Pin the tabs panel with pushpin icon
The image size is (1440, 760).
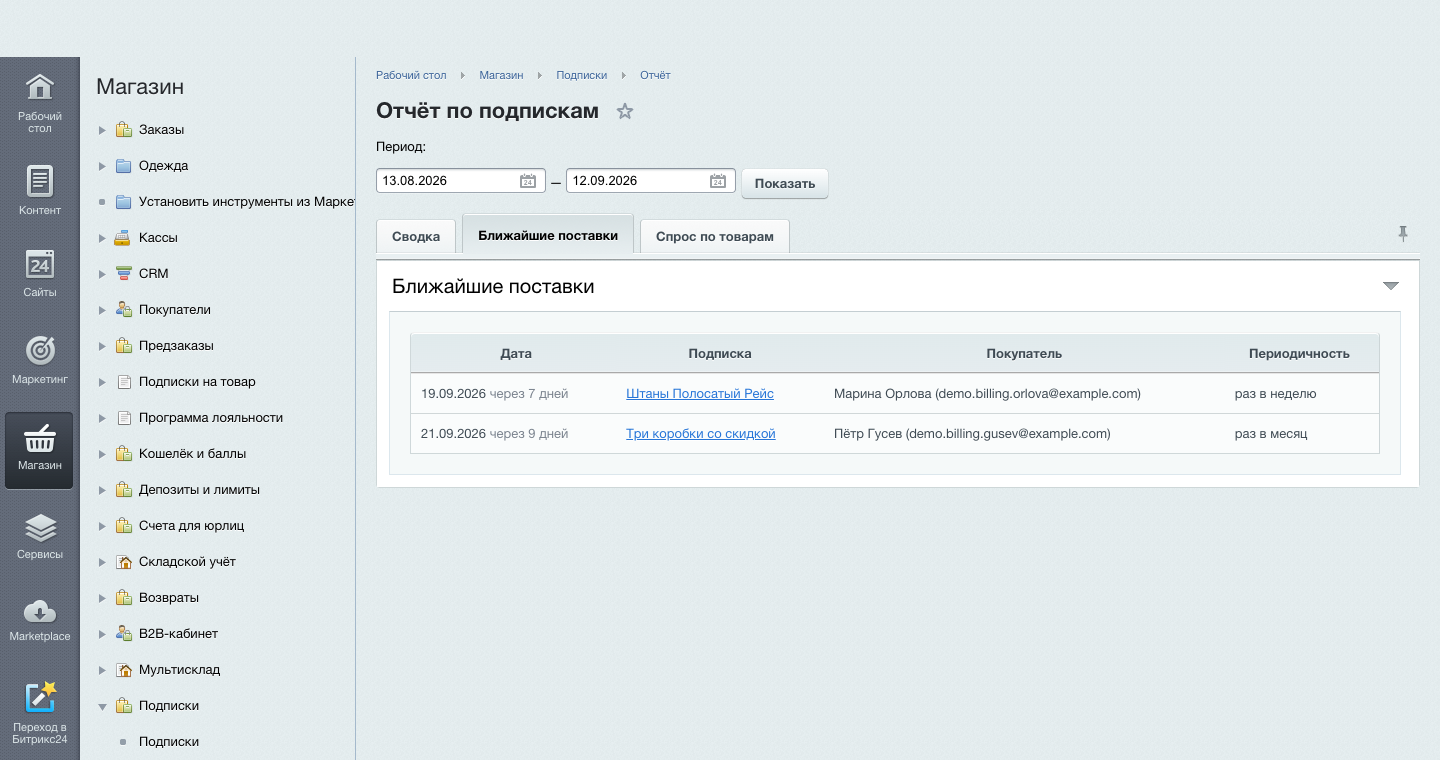[1403, 234]
